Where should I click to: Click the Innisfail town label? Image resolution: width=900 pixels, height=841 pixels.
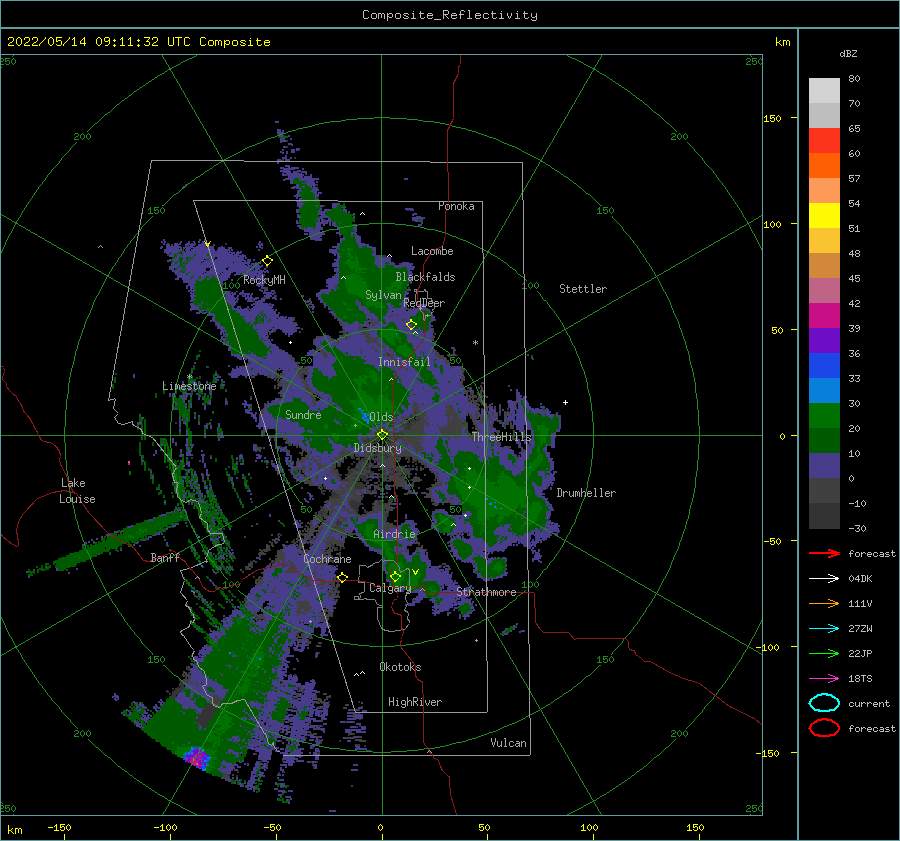coord(404,362)
